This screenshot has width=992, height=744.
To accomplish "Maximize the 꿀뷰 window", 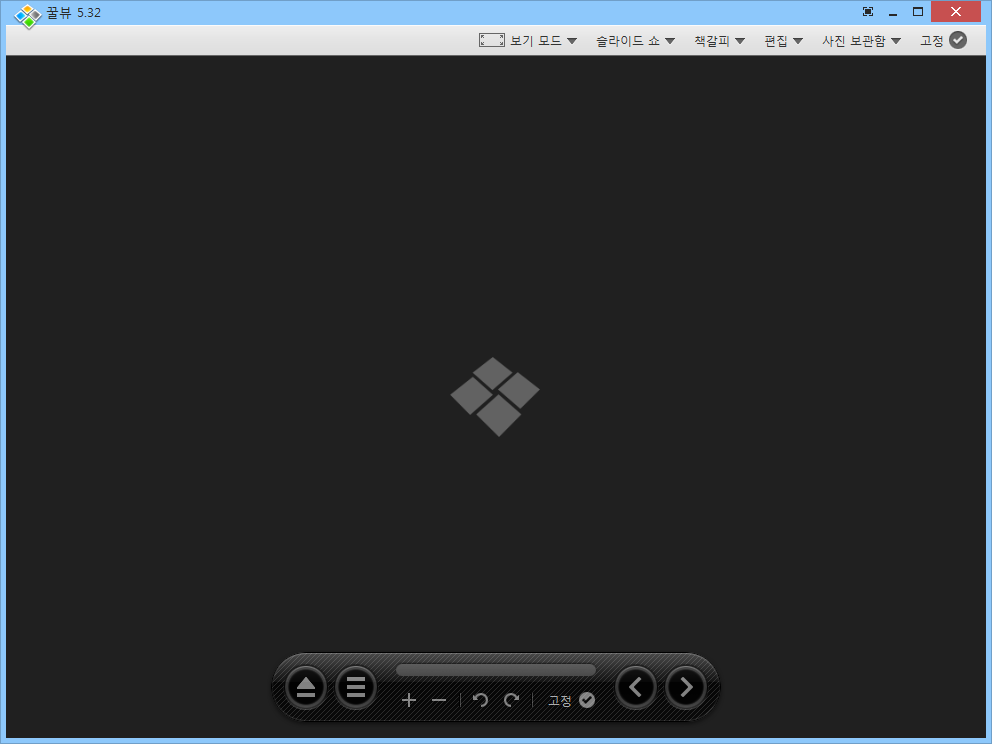I will click(918, 12).
